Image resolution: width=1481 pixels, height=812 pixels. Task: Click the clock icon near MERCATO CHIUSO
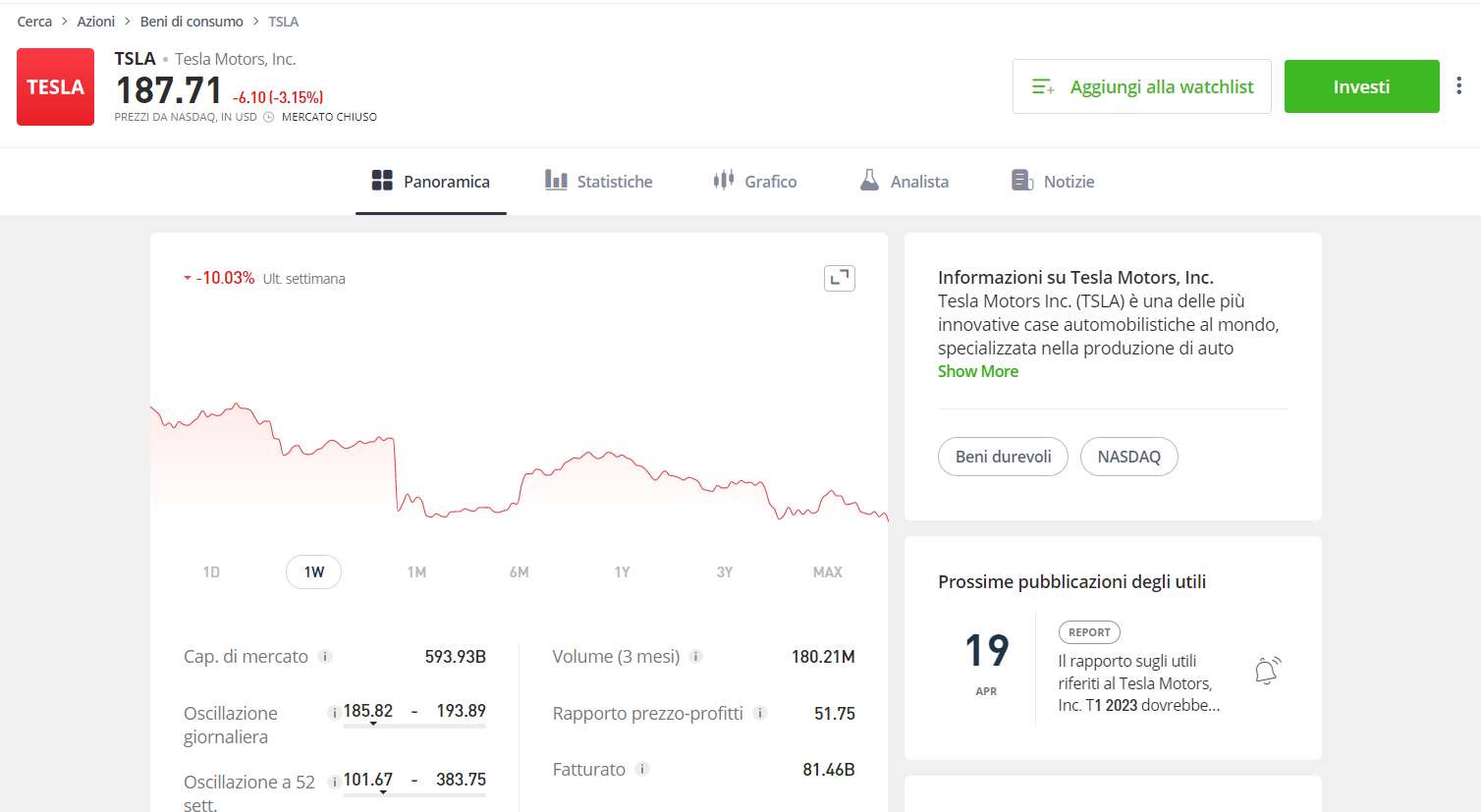[268, 117]
